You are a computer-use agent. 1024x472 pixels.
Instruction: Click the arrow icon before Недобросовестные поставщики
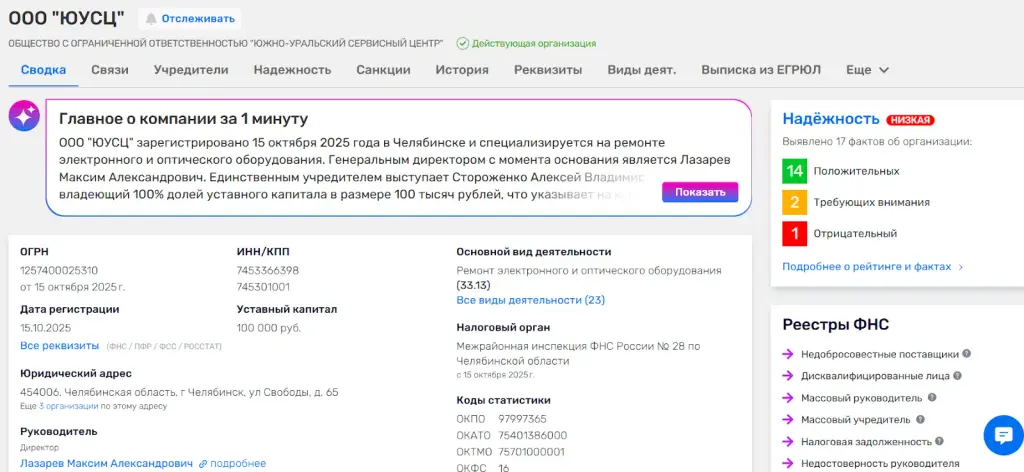click(x=788, y=354)
